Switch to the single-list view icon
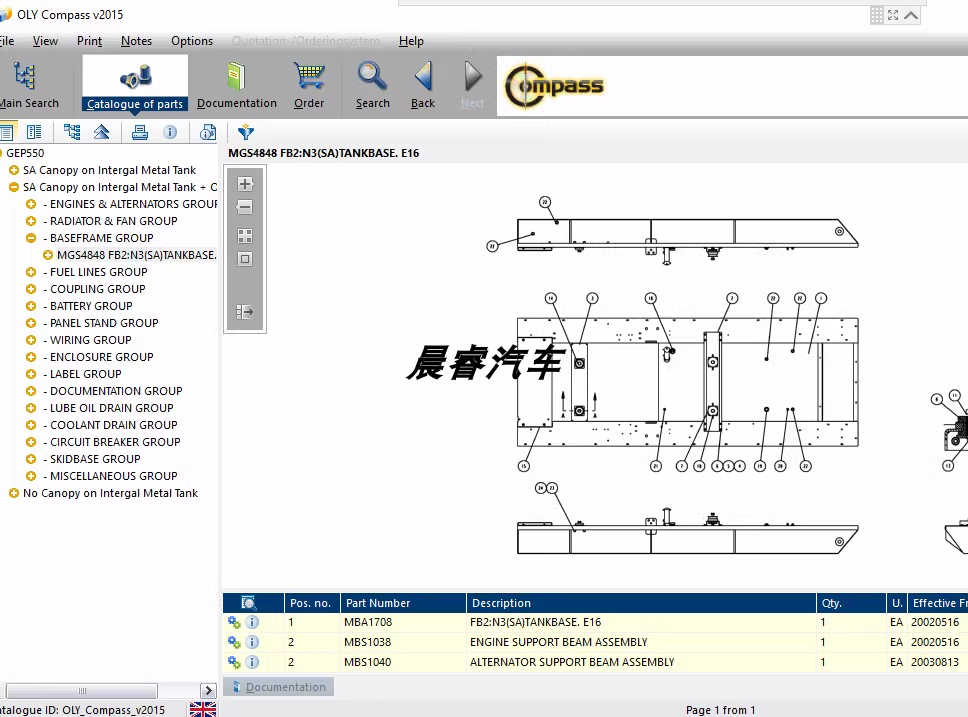 [7, 132]
